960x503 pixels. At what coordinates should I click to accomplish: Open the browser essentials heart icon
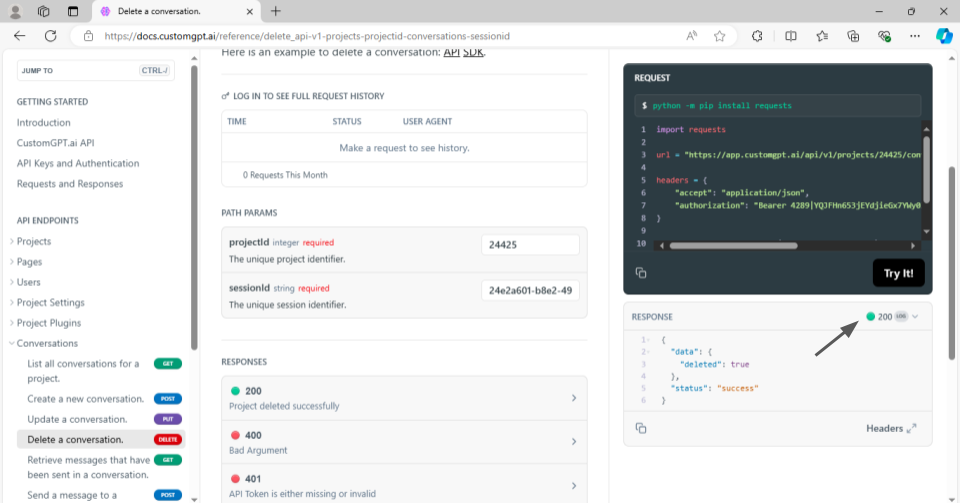coord(884,36)
